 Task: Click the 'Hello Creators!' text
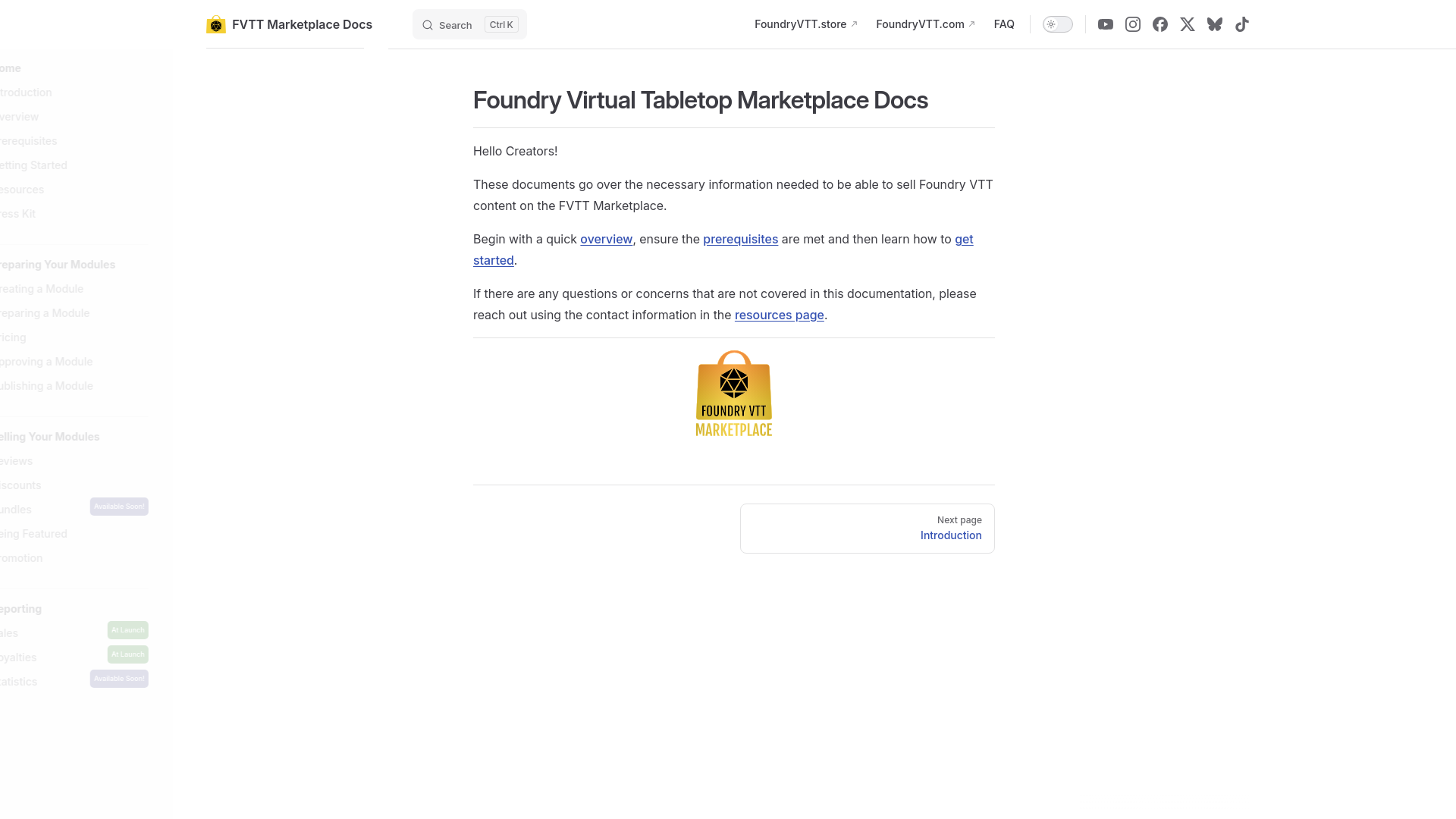516,151
